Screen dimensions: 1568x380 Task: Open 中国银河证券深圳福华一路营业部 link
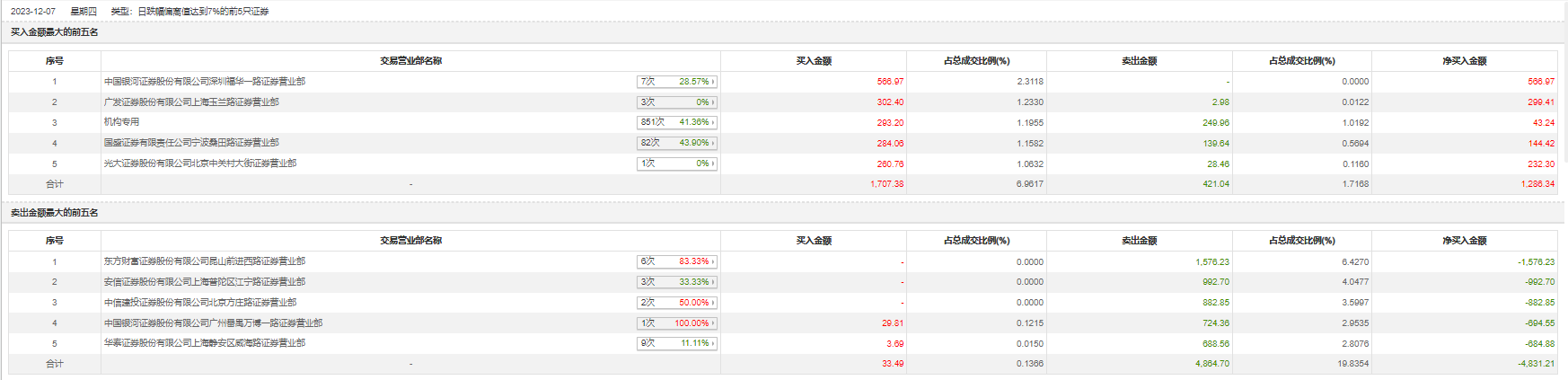point(204,82)
